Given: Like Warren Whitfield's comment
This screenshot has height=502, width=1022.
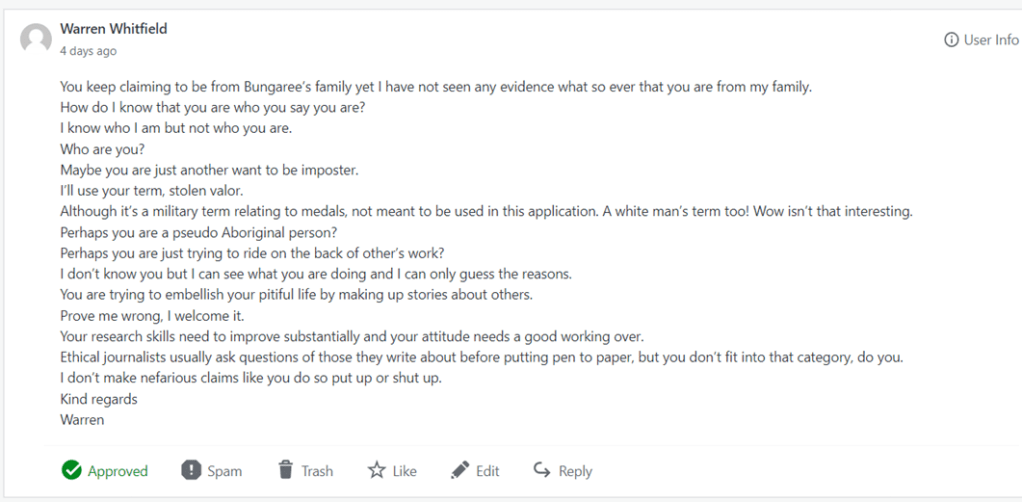Looking at the screenshot, I should (x=404, y=471).
